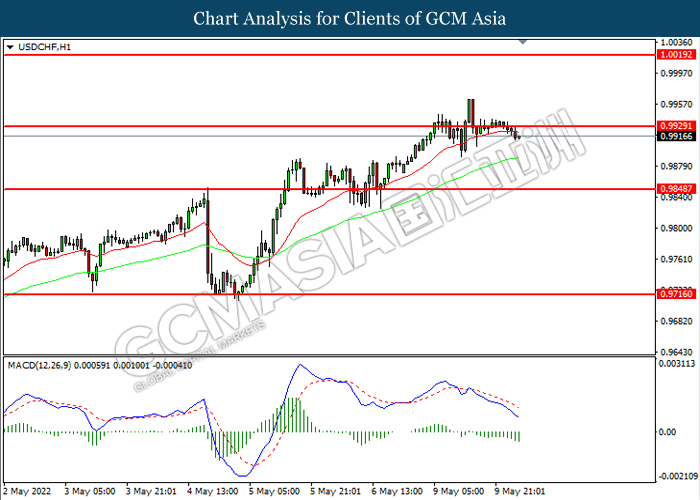700x500 pixels.
Task: Select the 0.99291 red price label
Action: (676, 126)
